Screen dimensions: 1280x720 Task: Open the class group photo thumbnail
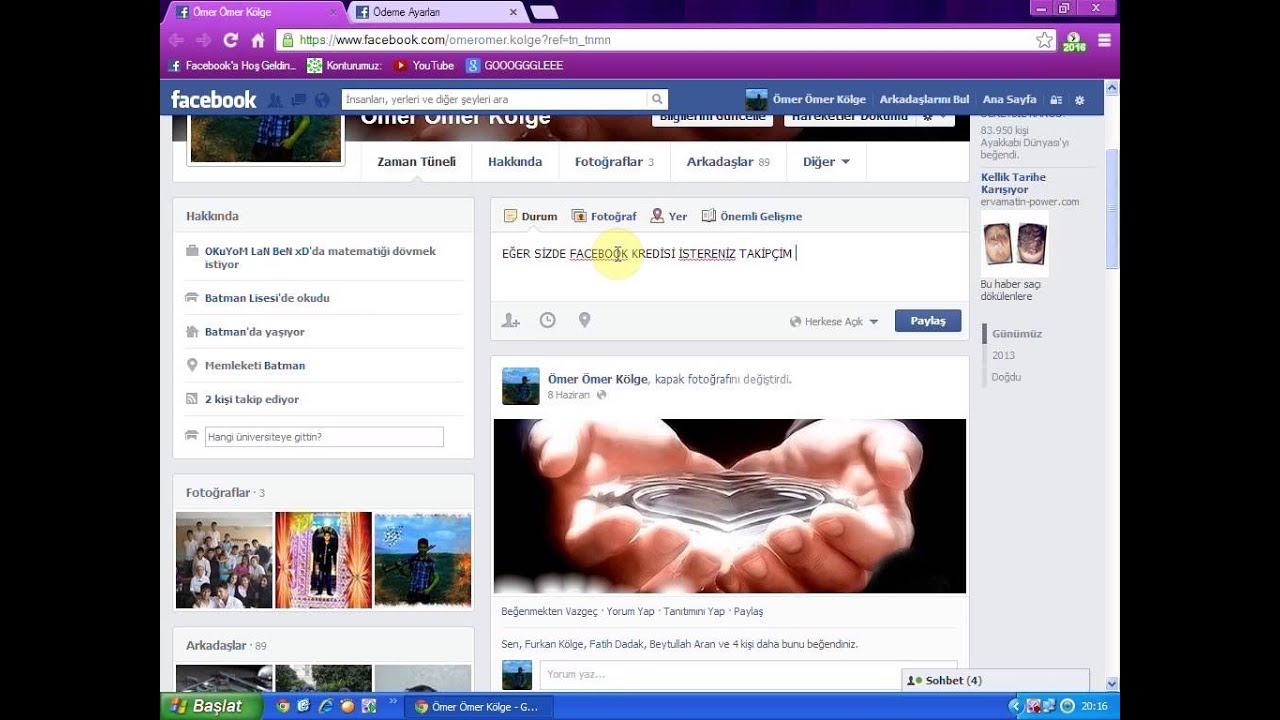click(224, 560)
